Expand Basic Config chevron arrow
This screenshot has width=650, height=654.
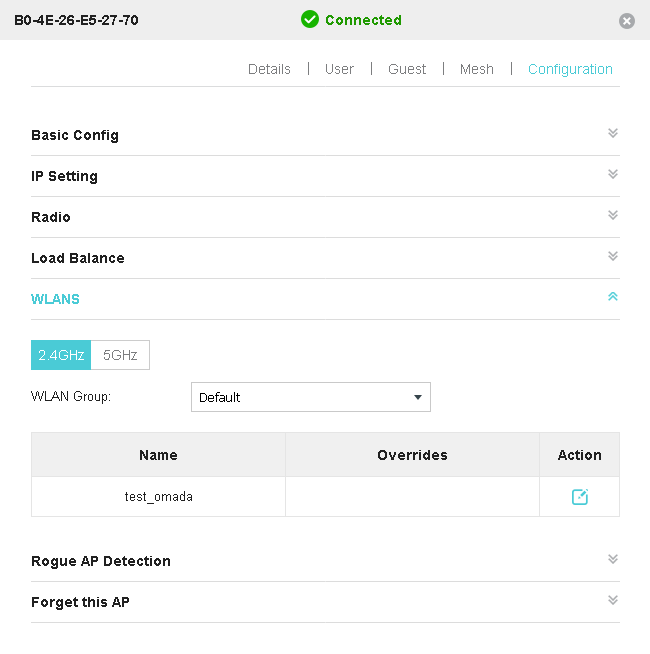click(613, 133)
